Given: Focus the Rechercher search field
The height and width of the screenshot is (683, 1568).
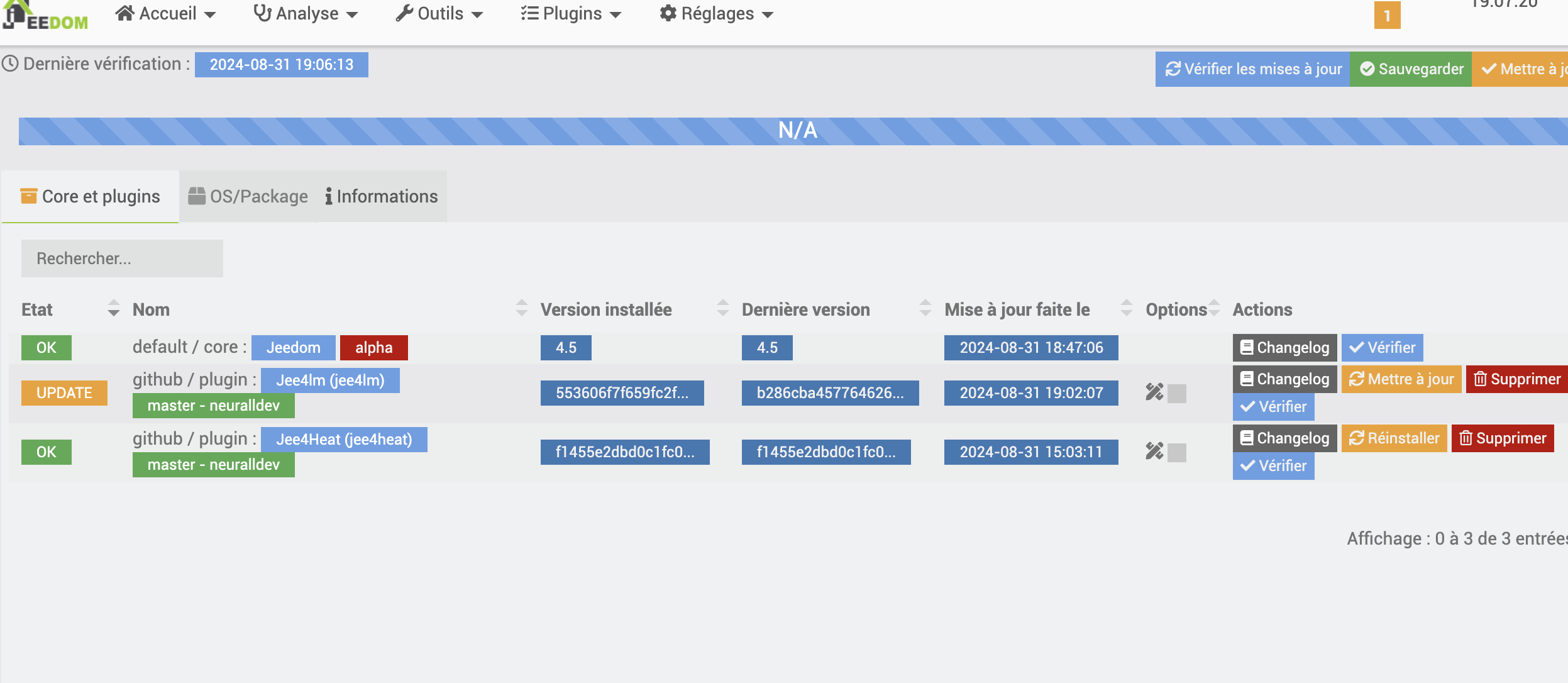Looking at the screenshot, I should tap(122, 258).
